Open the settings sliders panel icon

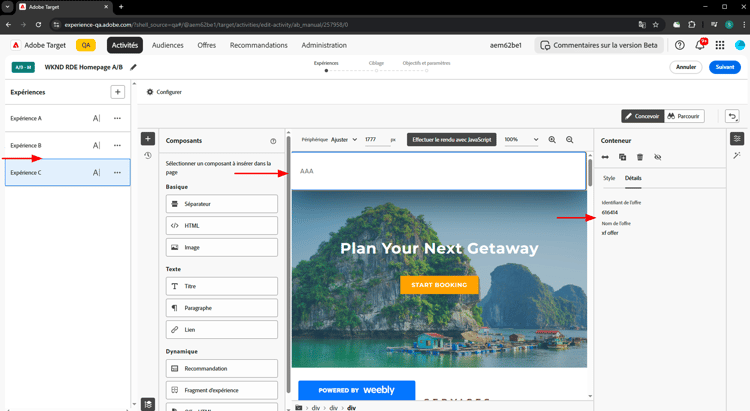point(737,139)
